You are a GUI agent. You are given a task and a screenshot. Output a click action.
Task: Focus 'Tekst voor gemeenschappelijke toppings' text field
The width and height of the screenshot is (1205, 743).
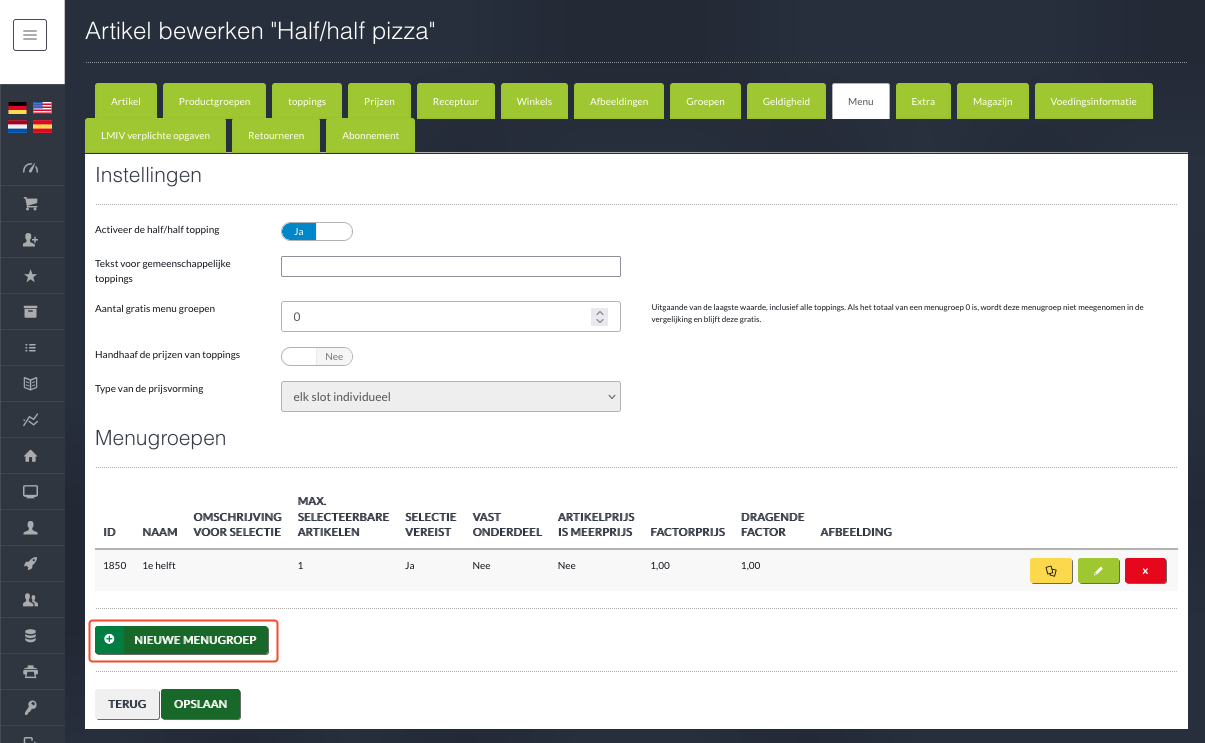point(451,266)
